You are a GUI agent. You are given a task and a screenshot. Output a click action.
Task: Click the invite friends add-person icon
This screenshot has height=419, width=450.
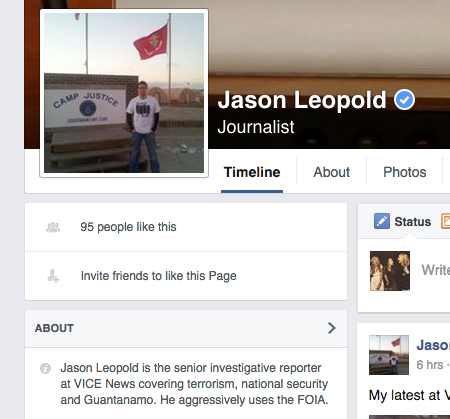pos(53,276)
